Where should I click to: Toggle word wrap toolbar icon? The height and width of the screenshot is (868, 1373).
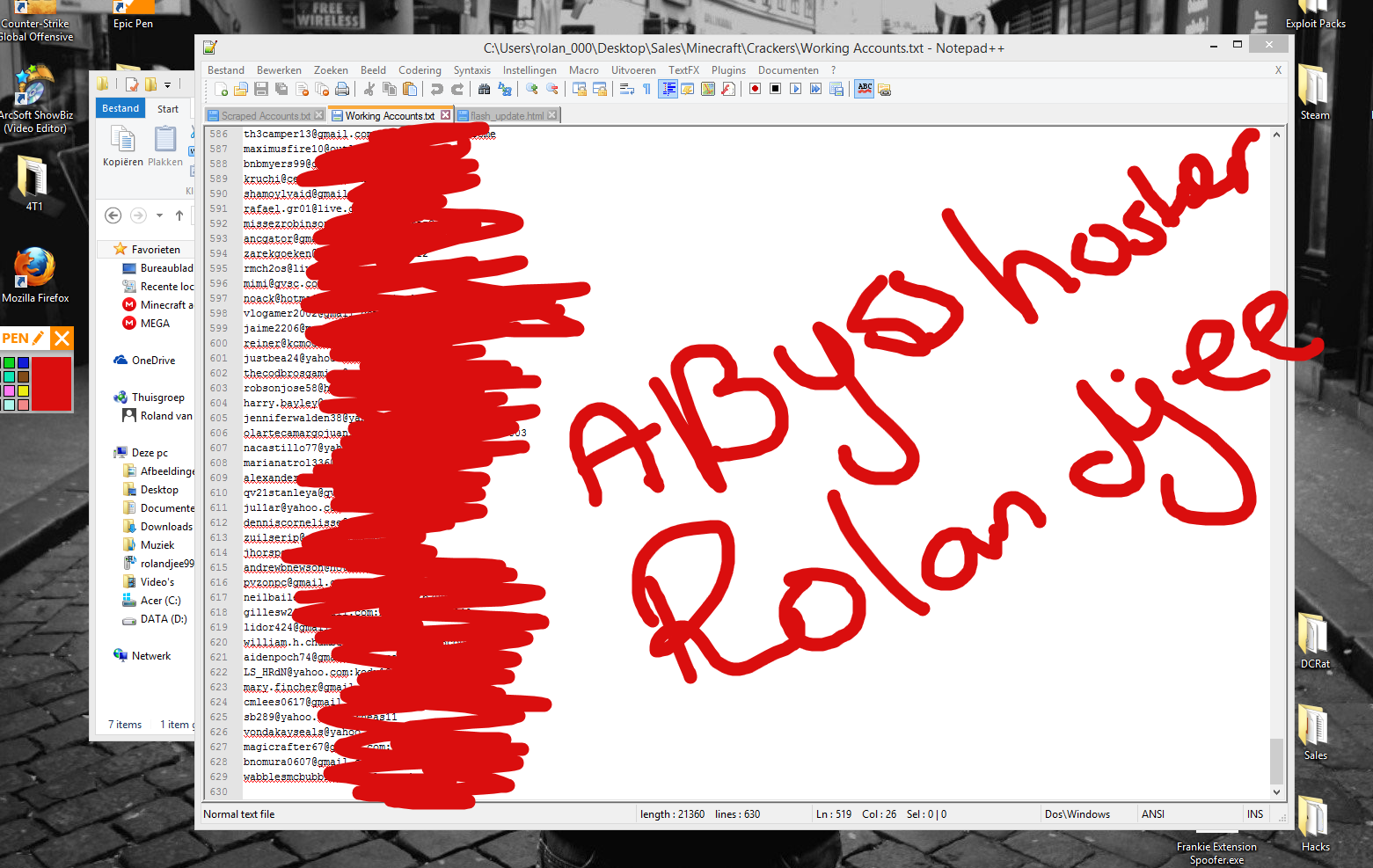tap(627, 89)
